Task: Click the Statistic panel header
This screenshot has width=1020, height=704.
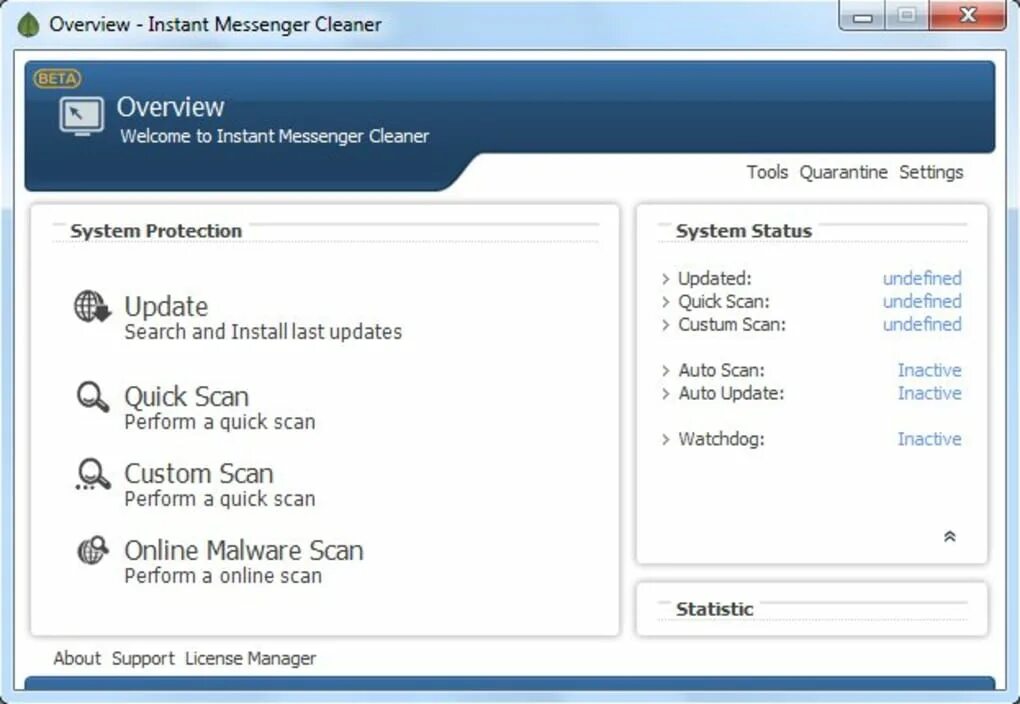Action: [x=714, y=609]
